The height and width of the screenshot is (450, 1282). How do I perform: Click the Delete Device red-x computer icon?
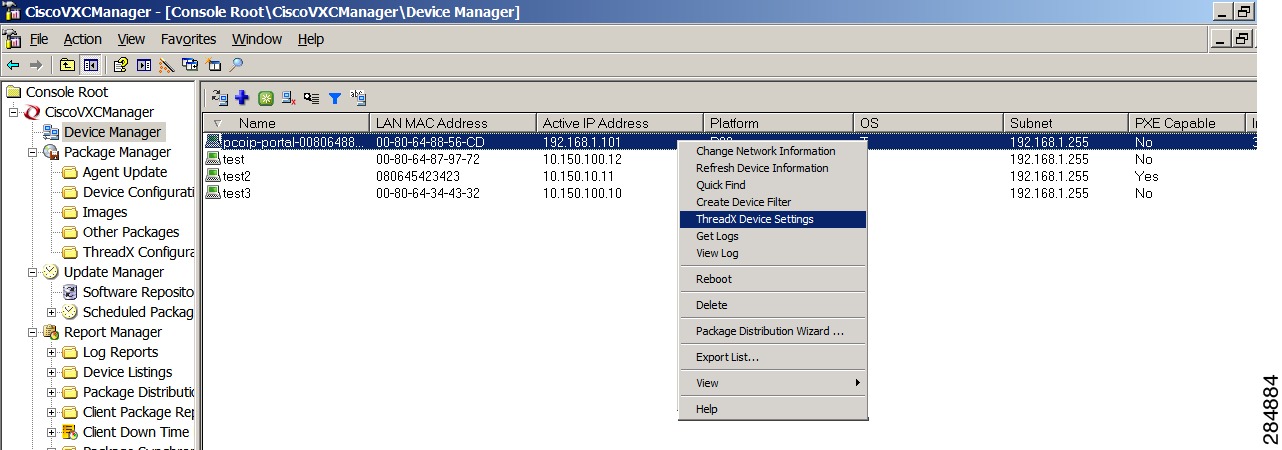pos(288,98)
